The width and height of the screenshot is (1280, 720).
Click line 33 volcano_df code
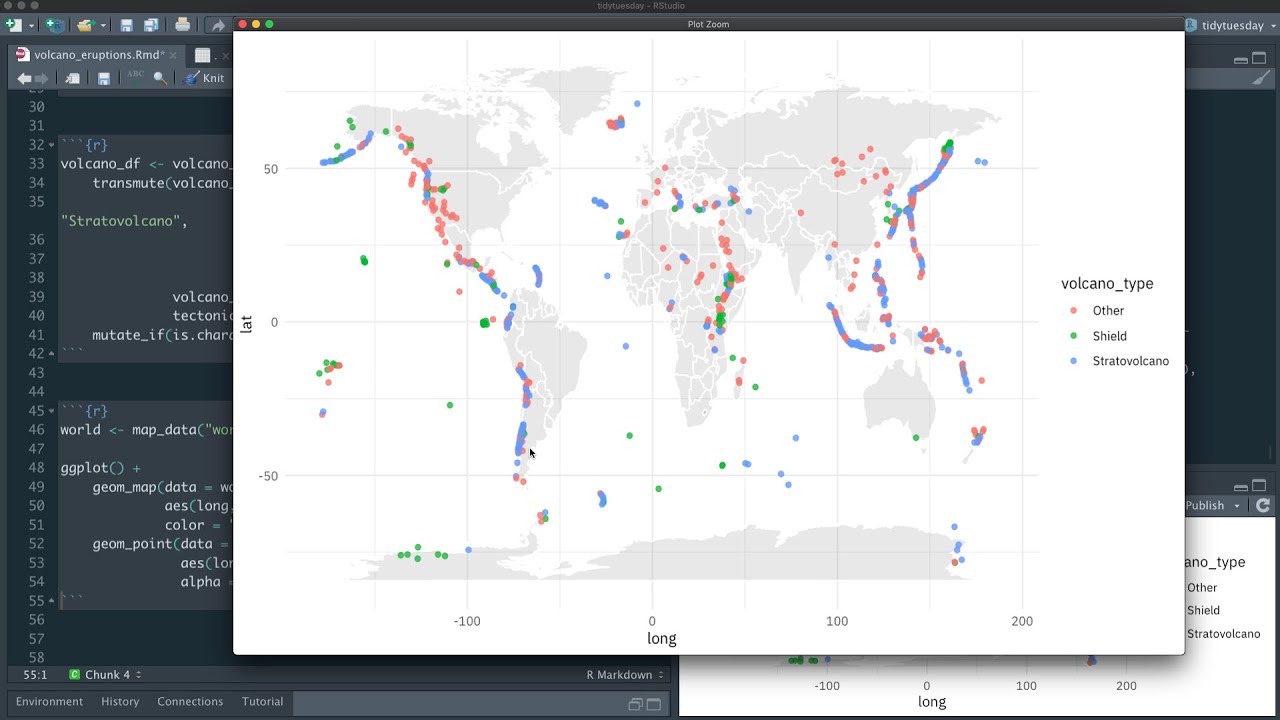(x=146, y=164)
